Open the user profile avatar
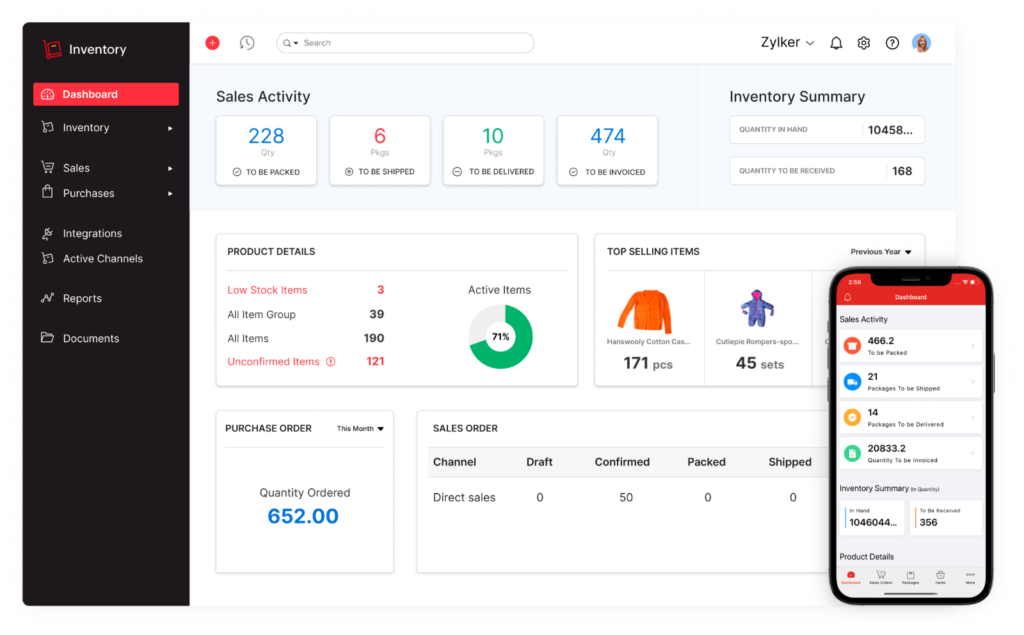Viewport: 1024px width, 635px height. tap(921, 43)
